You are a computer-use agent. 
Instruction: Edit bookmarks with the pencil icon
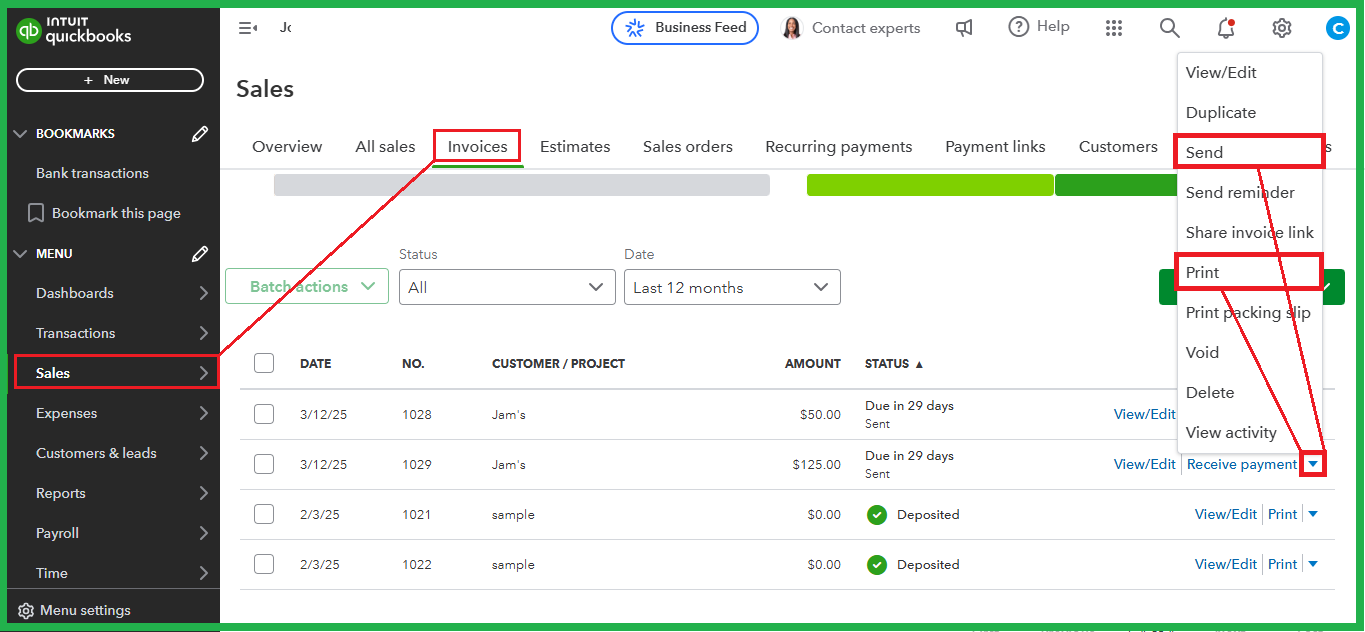coord(200,134)
